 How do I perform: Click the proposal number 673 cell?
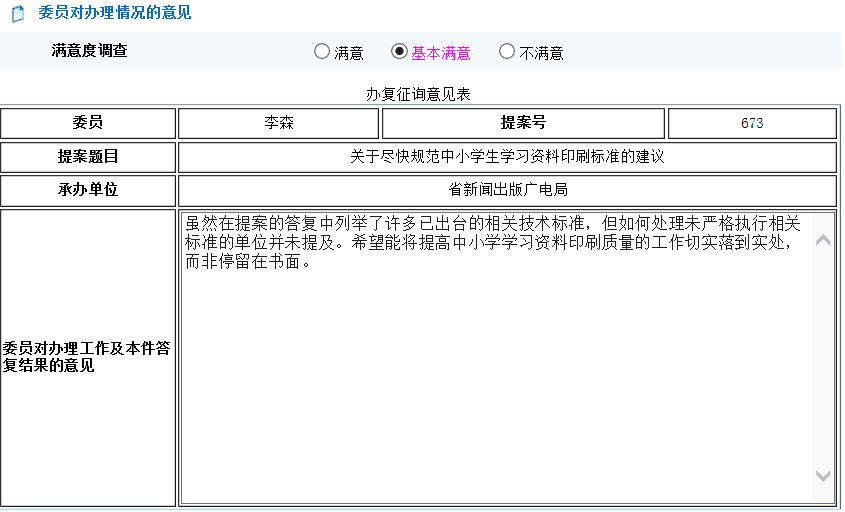752,123
